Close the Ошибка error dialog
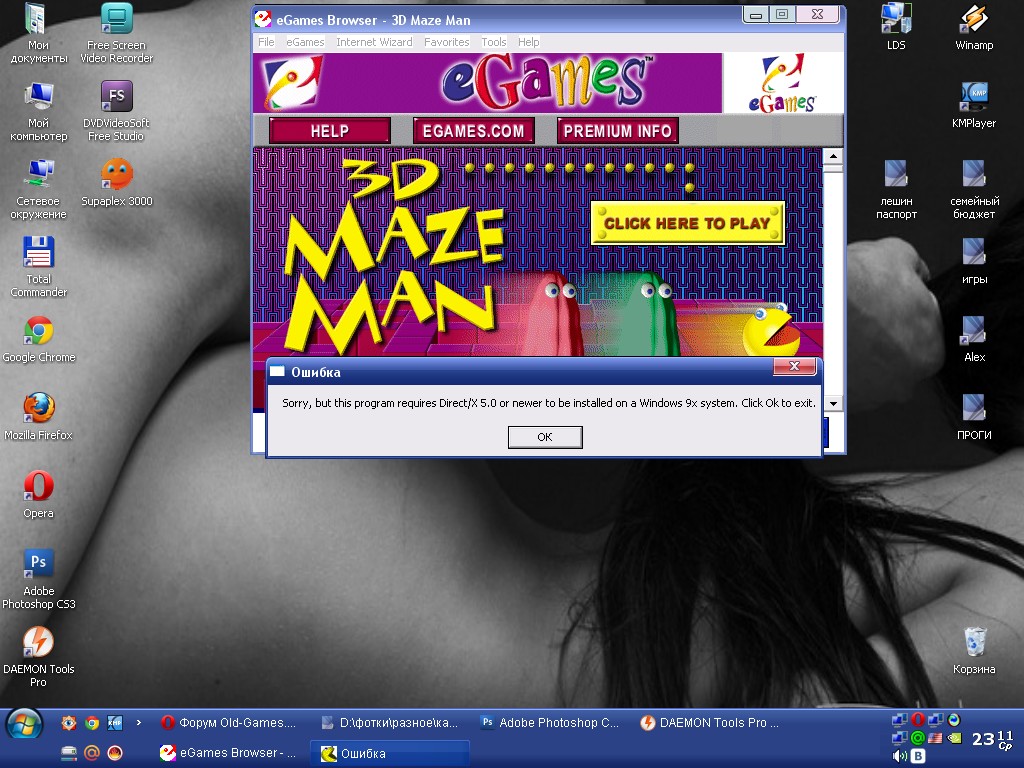1024x768 pixels. click(x=794, y=366)
